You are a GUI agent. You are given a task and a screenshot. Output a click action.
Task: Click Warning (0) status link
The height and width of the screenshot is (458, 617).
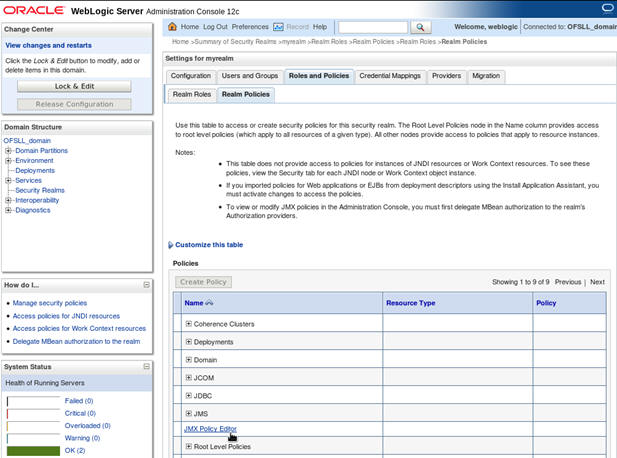(x=82, y=438)
